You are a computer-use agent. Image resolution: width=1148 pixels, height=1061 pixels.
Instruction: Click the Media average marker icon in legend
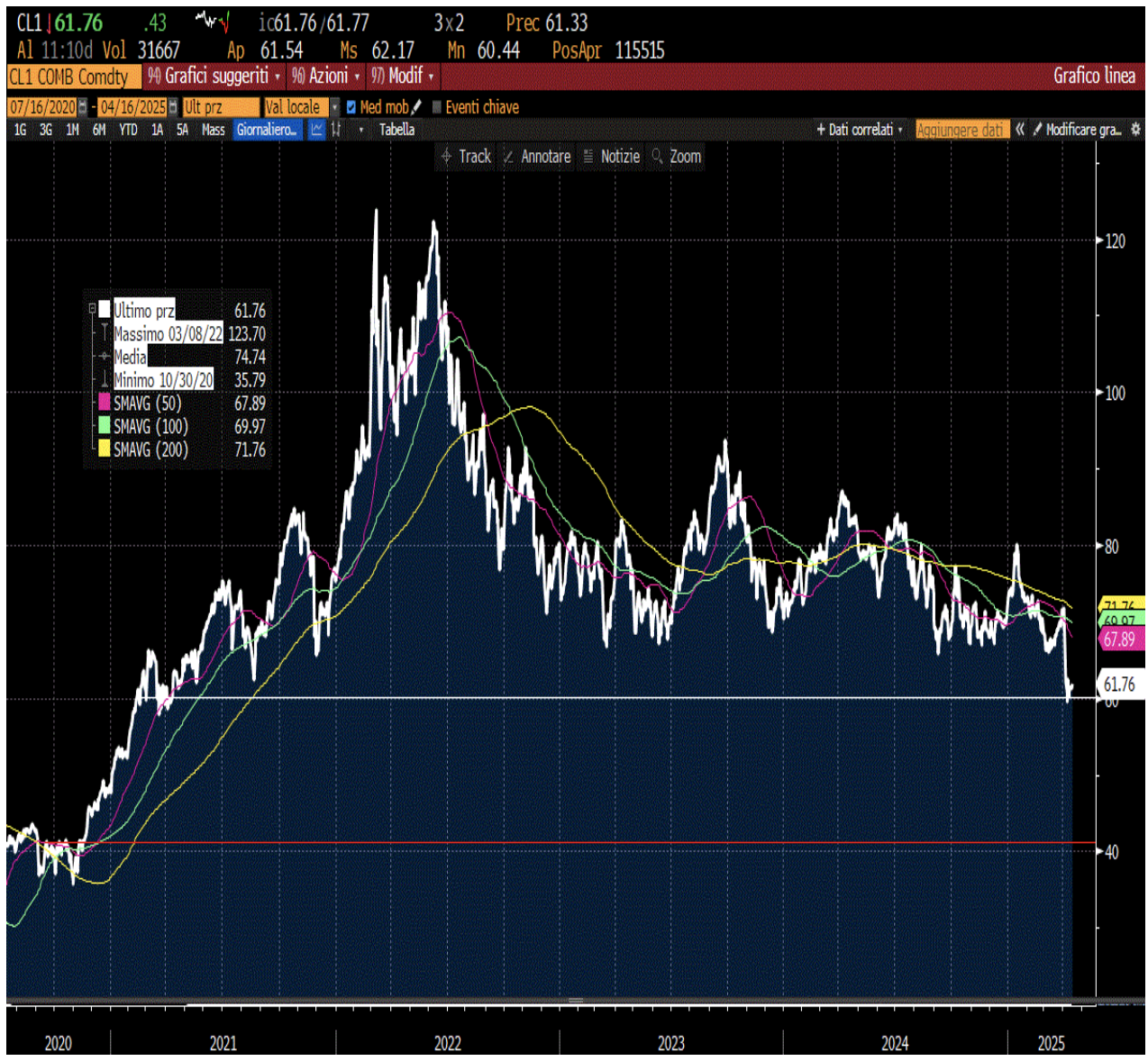point(105,357)
